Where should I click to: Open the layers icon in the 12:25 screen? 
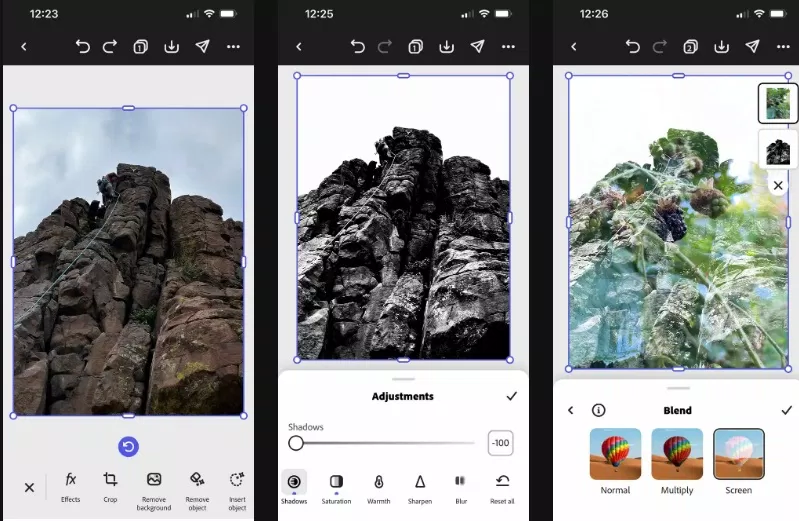415,47
